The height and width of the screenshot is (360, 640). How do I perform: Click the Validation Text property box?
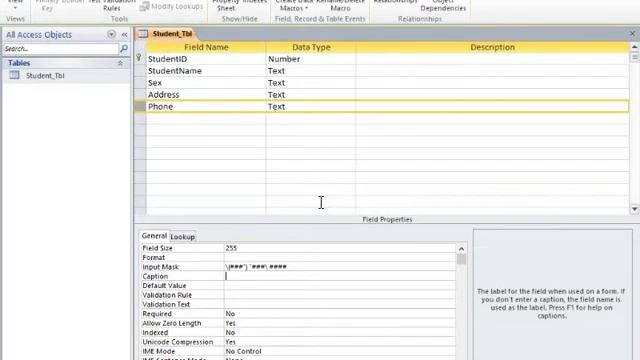(340, 304)
